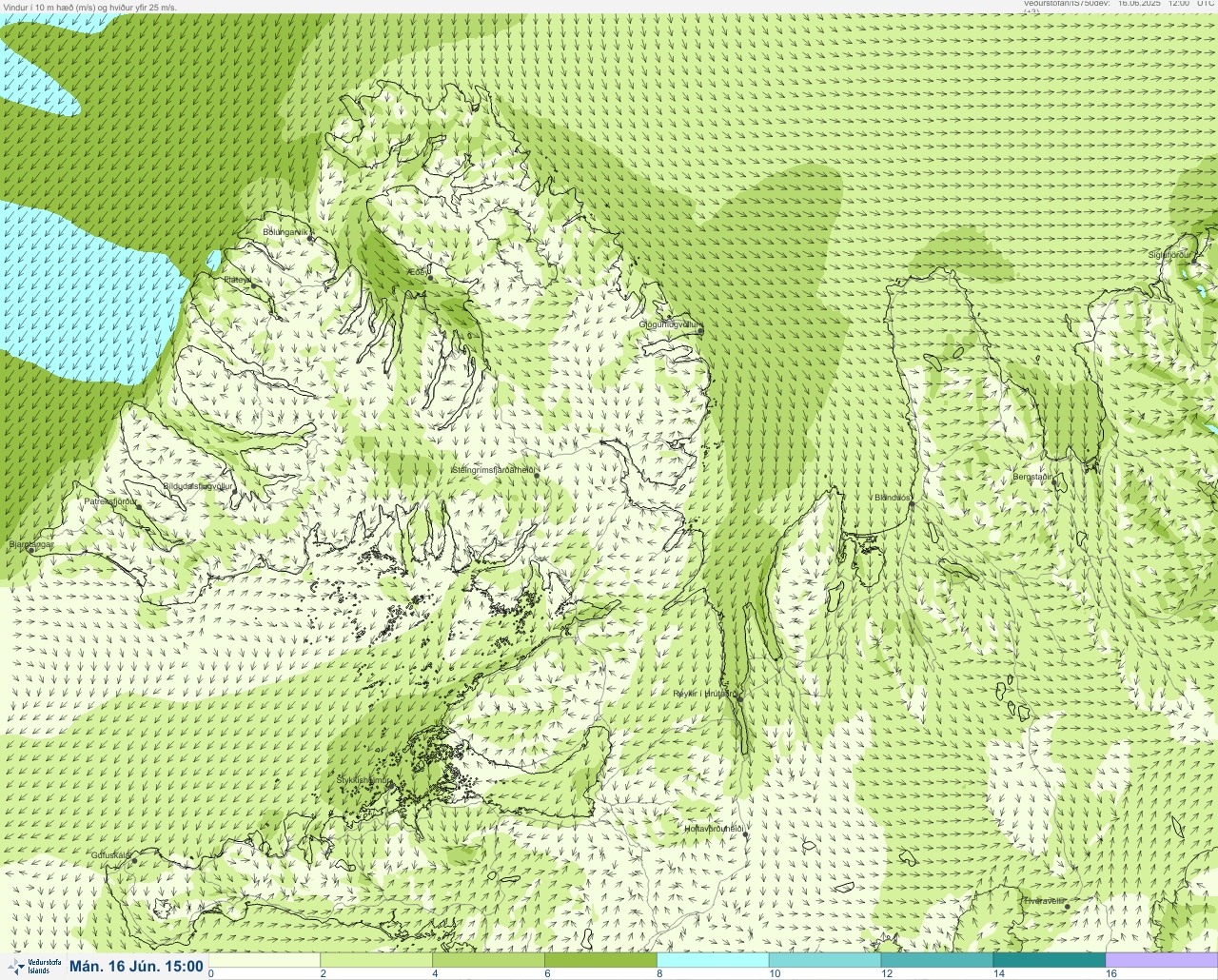
Task: Click the 'Siglufjörður' place label
Action: (1170, 255)
